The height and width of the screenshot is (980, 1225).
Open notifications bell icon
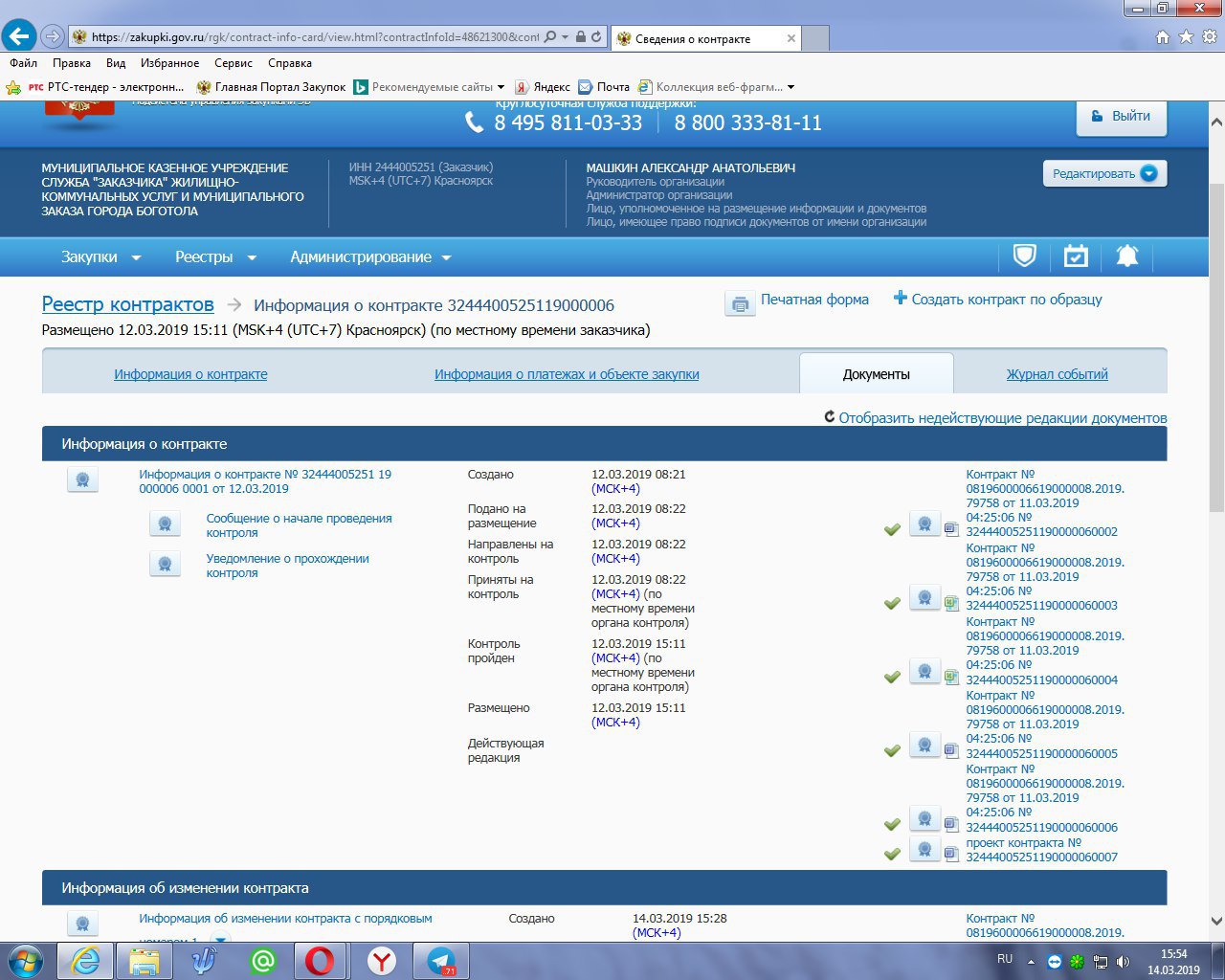[1127, 256]
